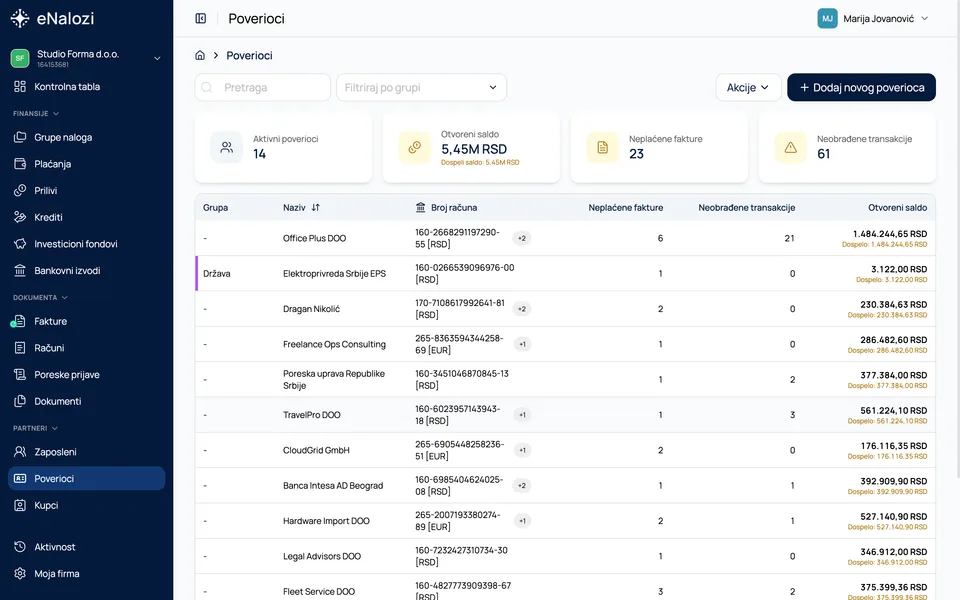
Task: Click the +2 accounts badge for Office Plus DOO
Action: click(x=522, y=238)
